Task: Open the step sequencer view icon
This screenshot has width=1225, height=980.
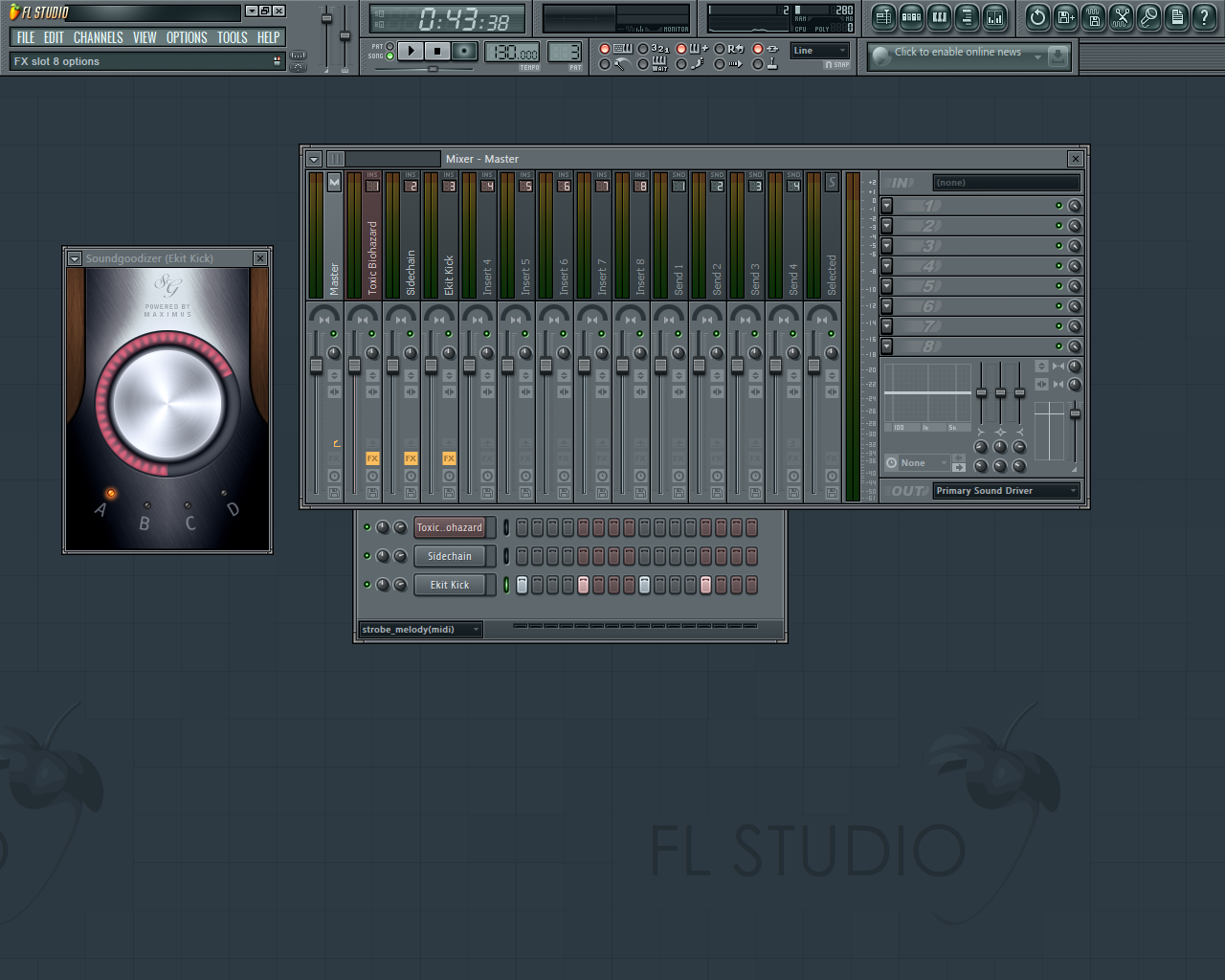Action: tap(911, 16)
